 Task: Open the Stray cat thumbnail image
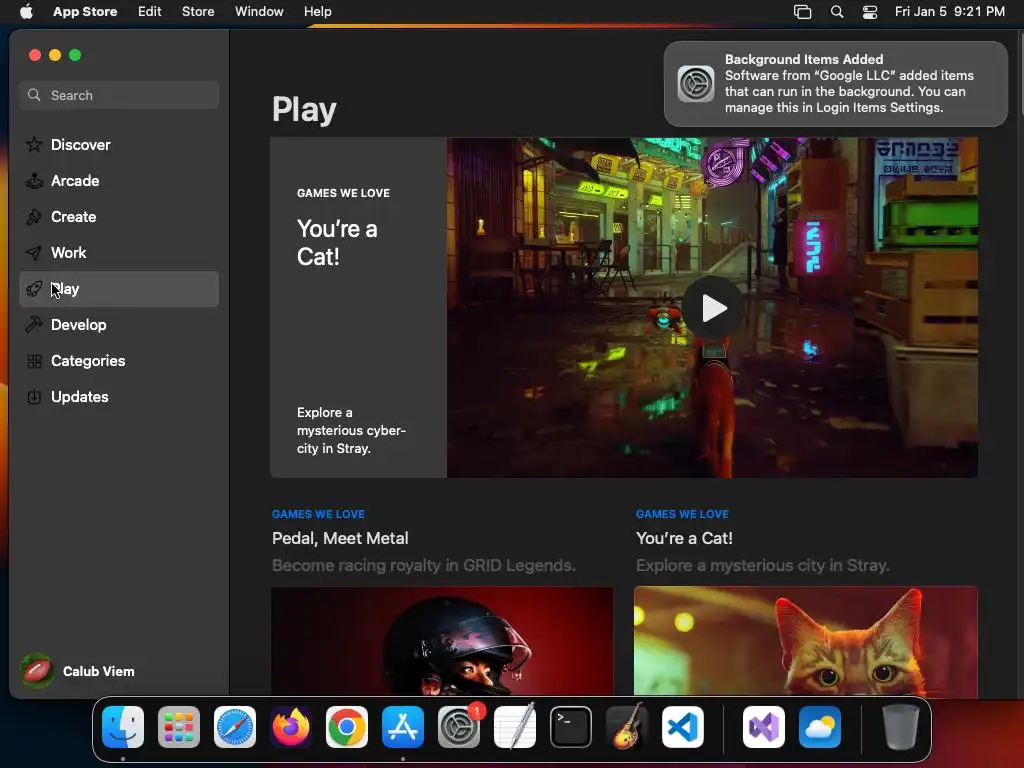tap(806, 641)
